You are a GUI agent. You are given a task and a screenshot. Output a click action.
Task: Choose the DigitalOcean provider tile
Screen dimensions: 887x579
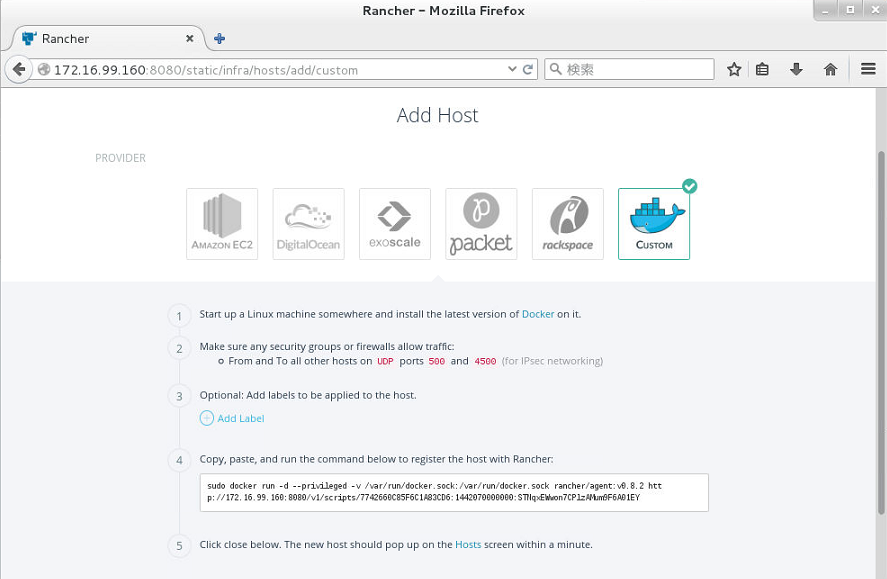pos(308,224)
